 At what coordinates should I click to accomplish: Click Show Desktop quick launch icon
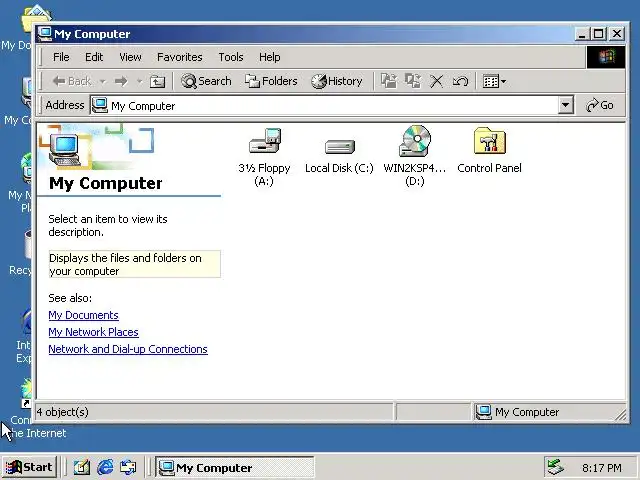click(82, 467)
